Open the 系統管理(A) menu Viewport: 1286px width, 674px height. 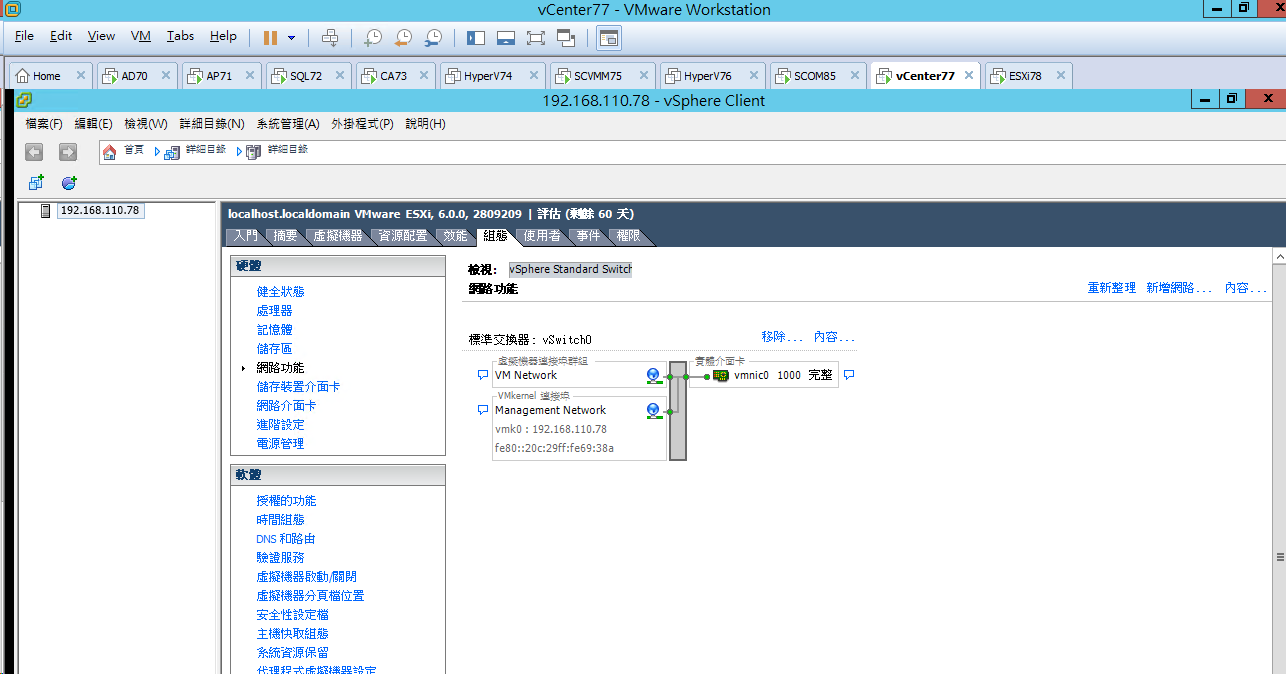point(288,124)
